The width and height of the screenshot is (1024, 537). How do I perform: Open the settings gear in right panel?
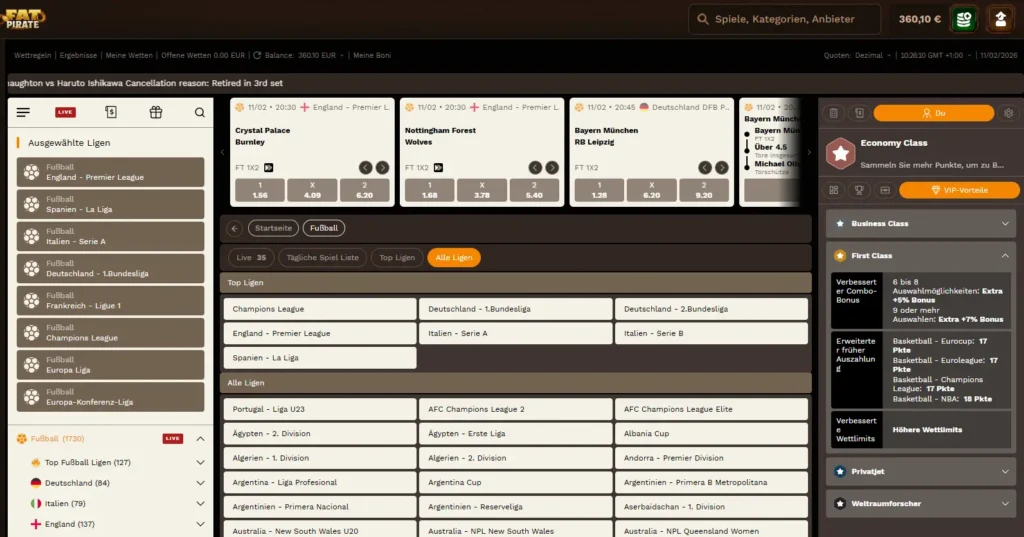1008,113
